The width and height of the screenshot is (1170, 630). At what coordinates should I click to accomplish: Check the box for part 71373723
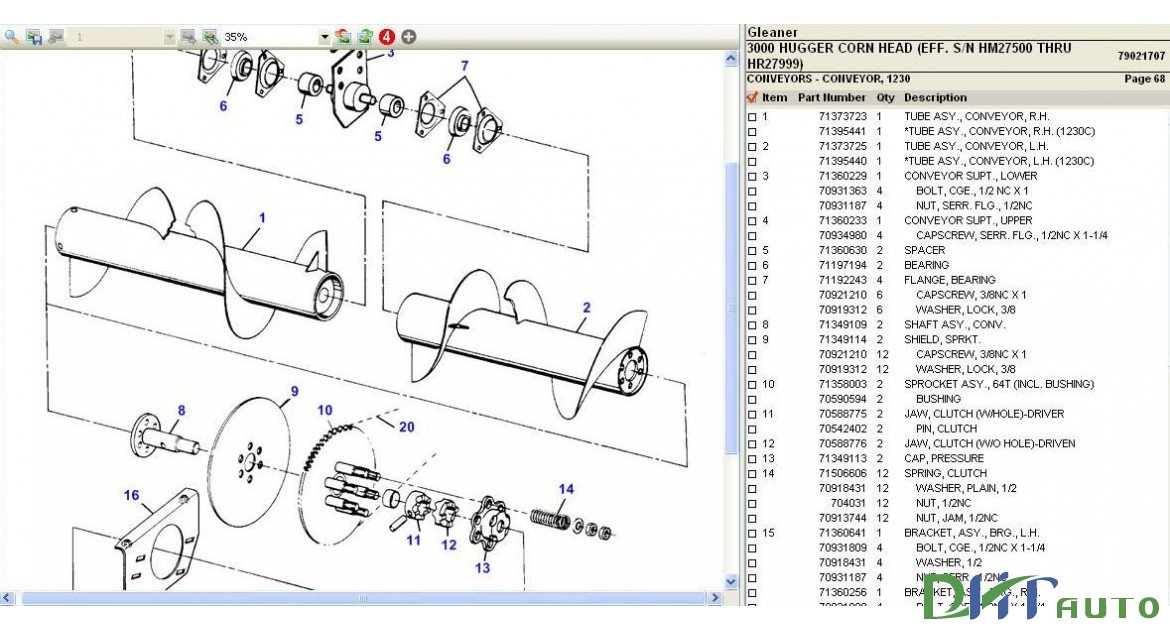point(752,116)
